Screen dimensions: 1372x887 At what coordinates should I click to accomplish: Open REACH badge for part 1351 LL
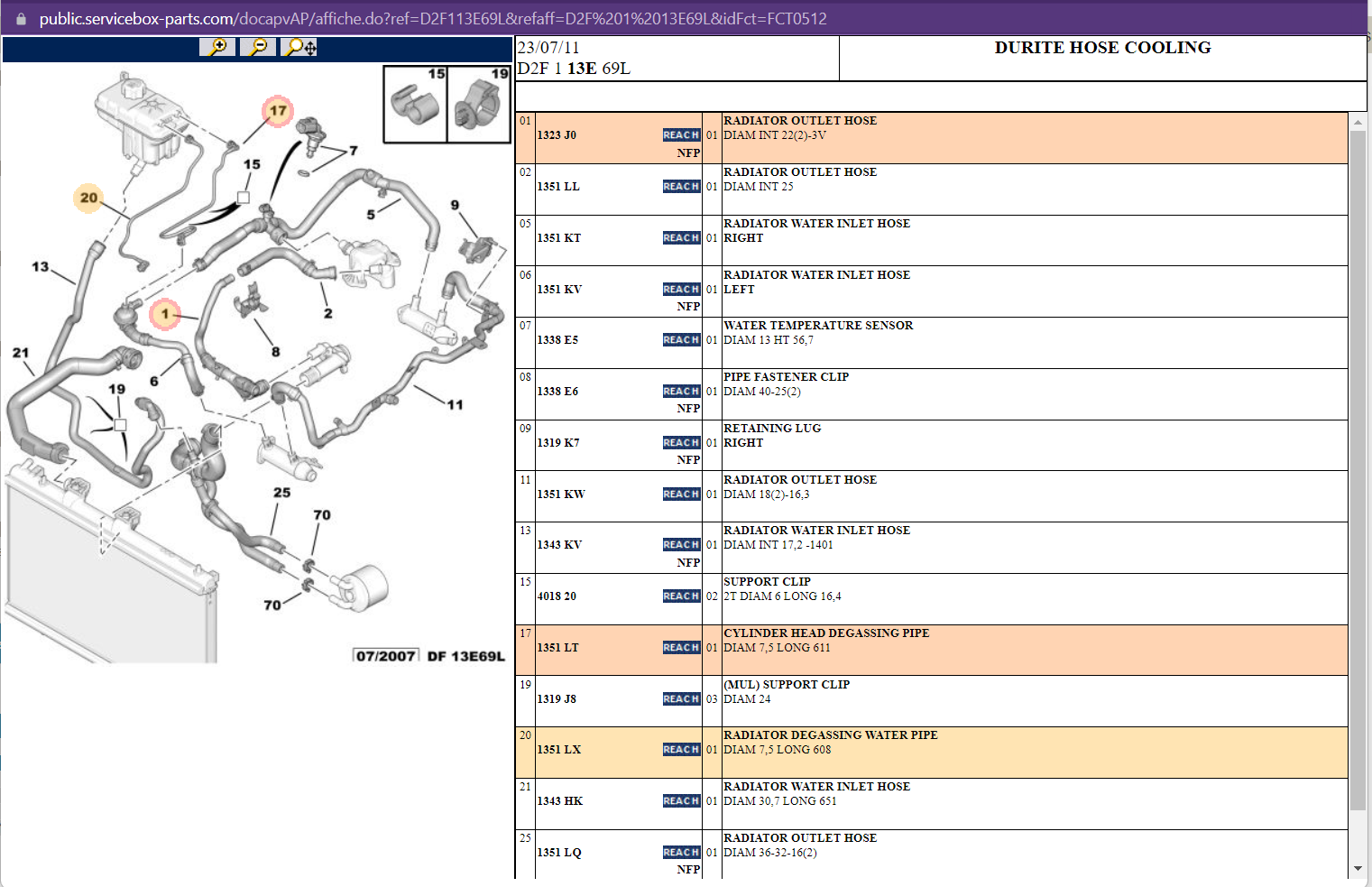pos(681,187)
